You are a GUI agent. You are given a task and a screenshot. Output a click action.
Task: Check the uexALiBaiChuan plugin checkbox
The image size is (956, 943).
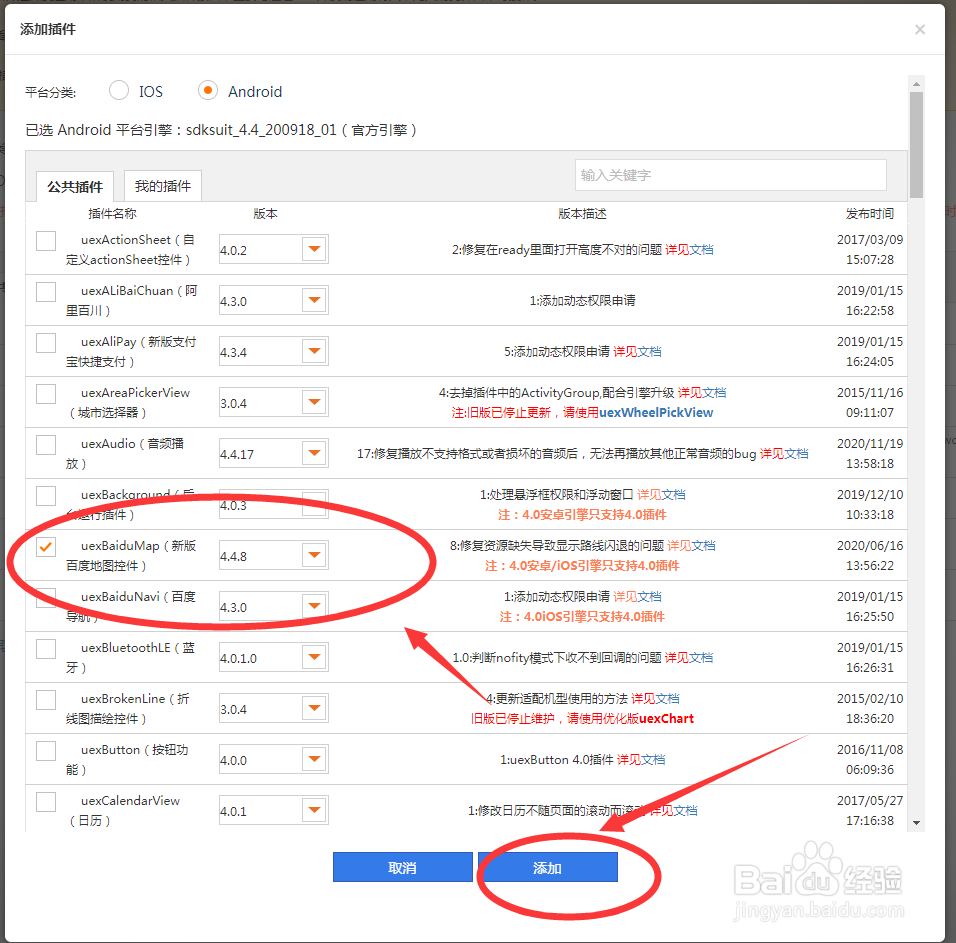[x=46, y=292]
